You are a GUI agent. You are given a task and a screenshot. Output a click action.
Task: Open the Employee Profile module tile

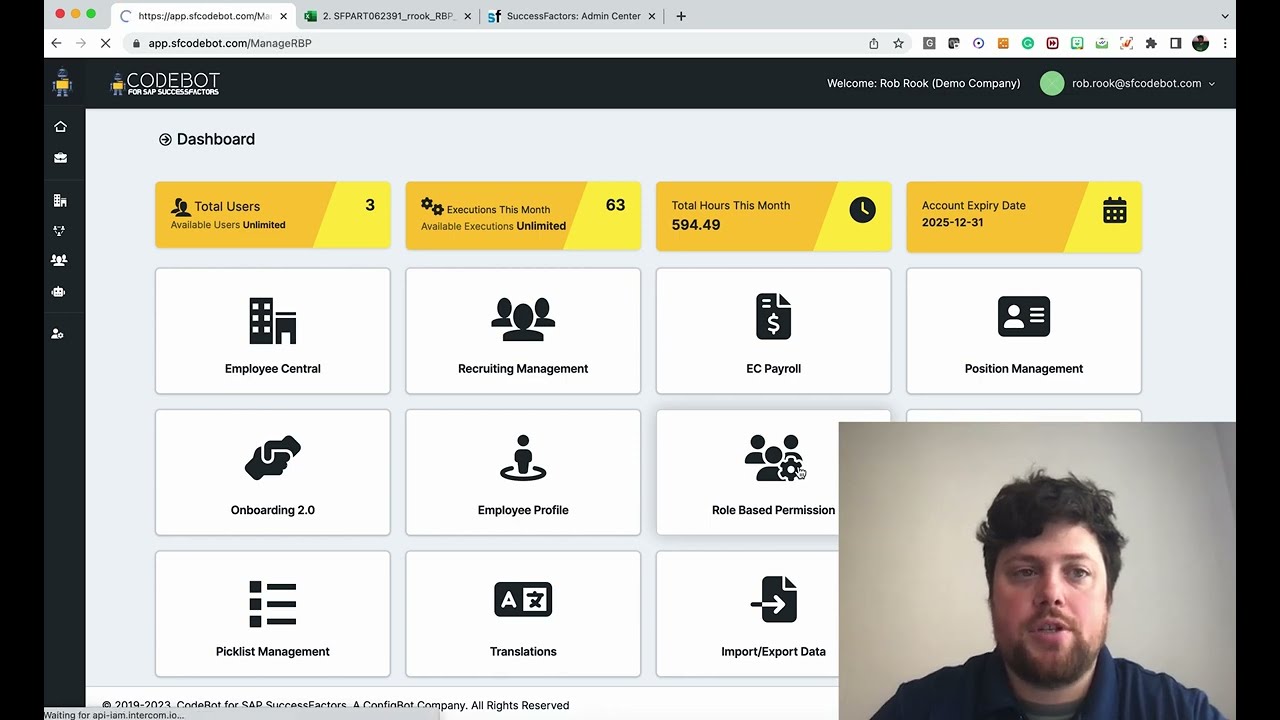[x=523, y=472]
